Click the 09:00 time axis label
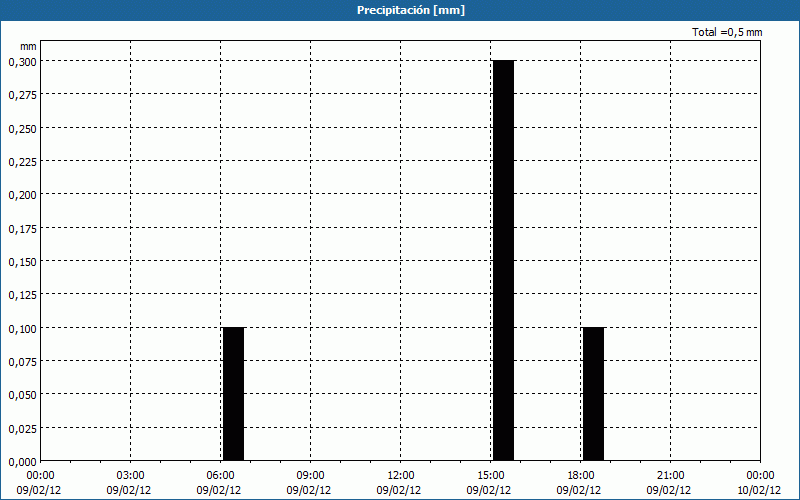800x500 pixels. (x=310, y=476)
